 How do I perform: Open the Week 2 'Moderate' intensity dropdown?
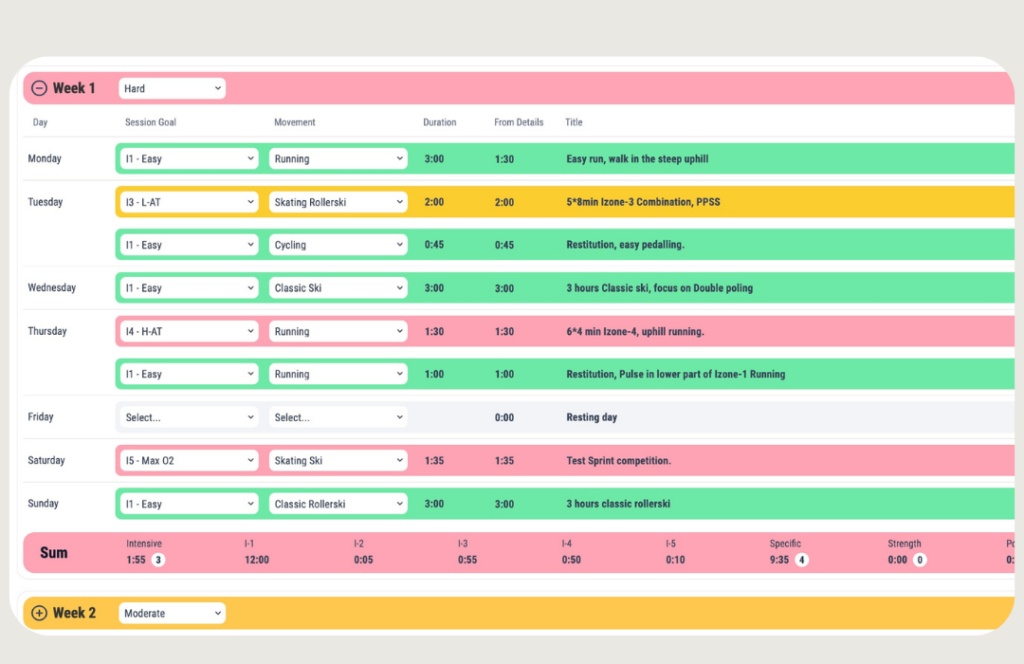click(x=172, y=613)
